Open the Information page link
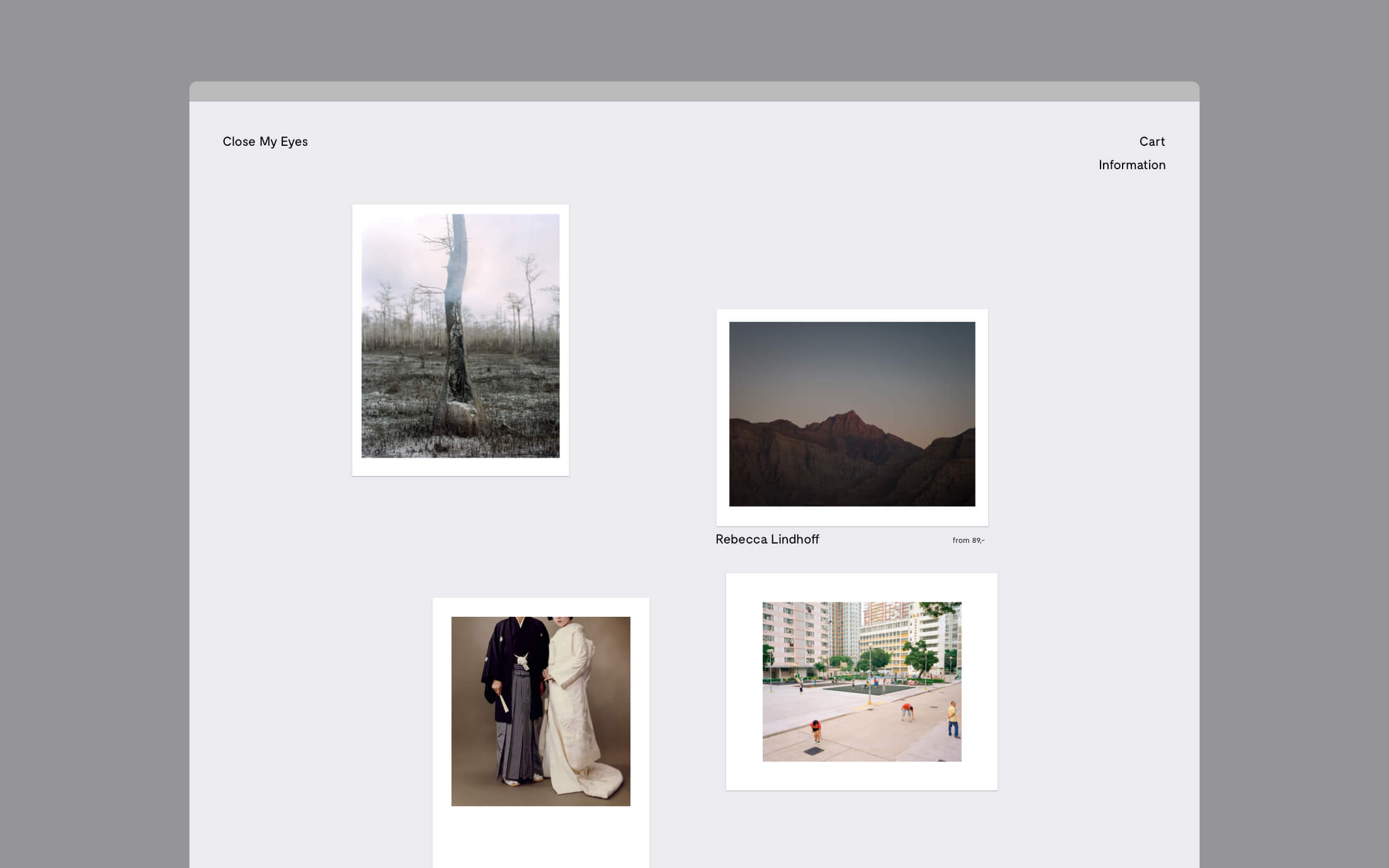The width and height of the screenshot is (1389, 868). [1132, 165]
